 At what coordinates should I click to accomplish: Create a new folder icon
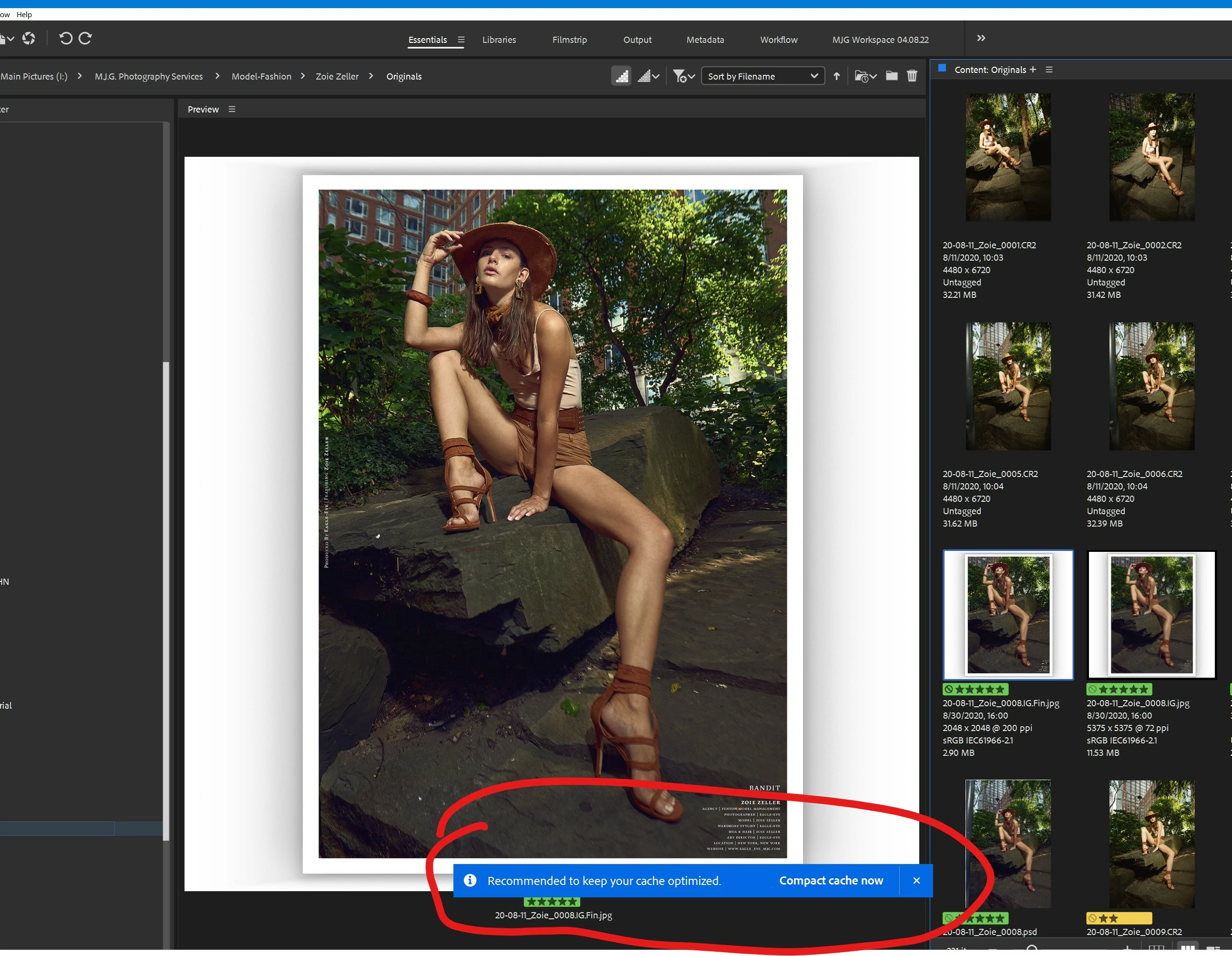click(x=891, y=76)
